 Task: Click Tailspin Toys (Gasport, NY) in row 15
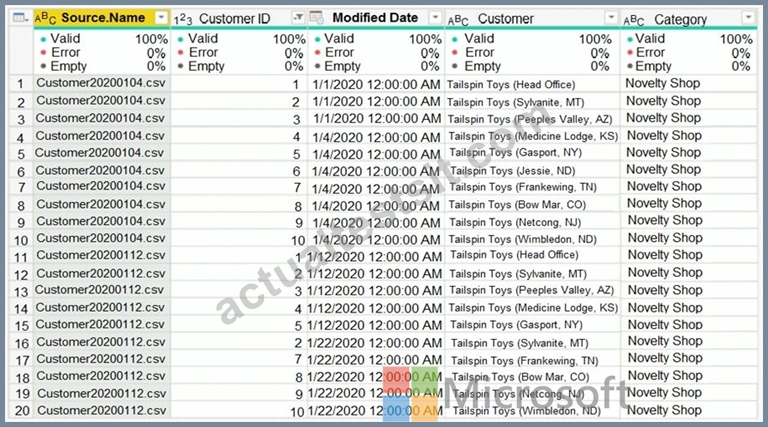point(516,325)
